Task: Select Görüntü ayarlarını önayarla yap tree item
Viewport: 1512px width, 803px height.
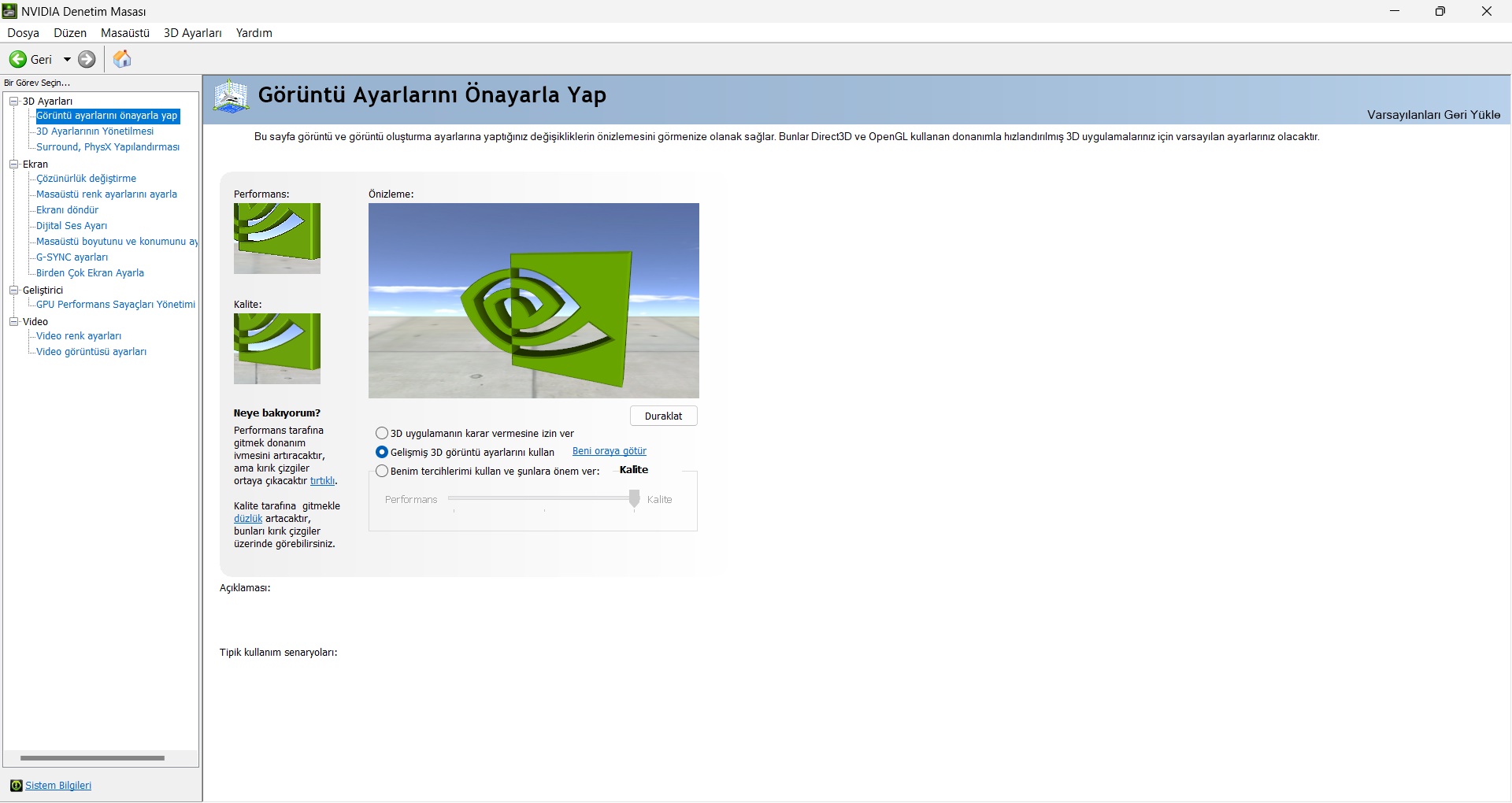Action: pos(107,116)
